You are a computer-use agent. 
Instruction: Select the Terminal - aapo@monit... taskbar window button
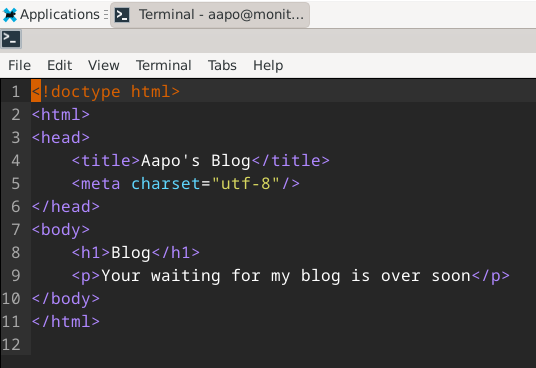click(210, 15)
